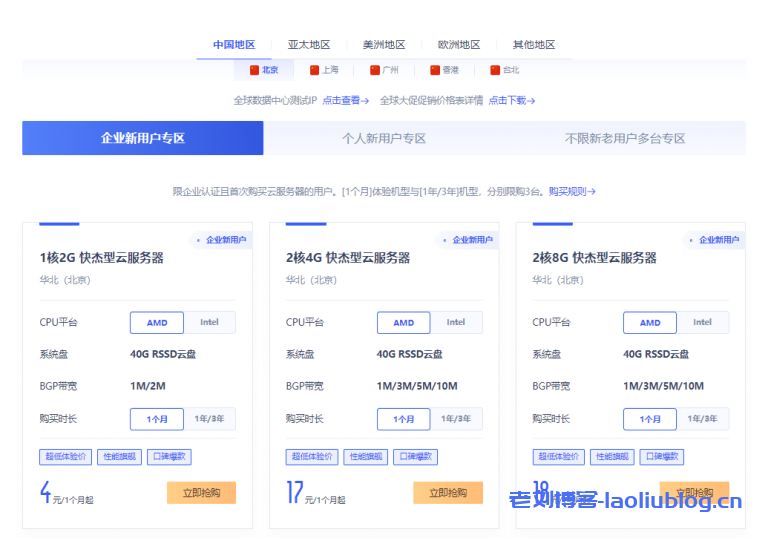Select AMD platform on 2核8G card
Screen dimensions: 768x538
coord(650,322)
